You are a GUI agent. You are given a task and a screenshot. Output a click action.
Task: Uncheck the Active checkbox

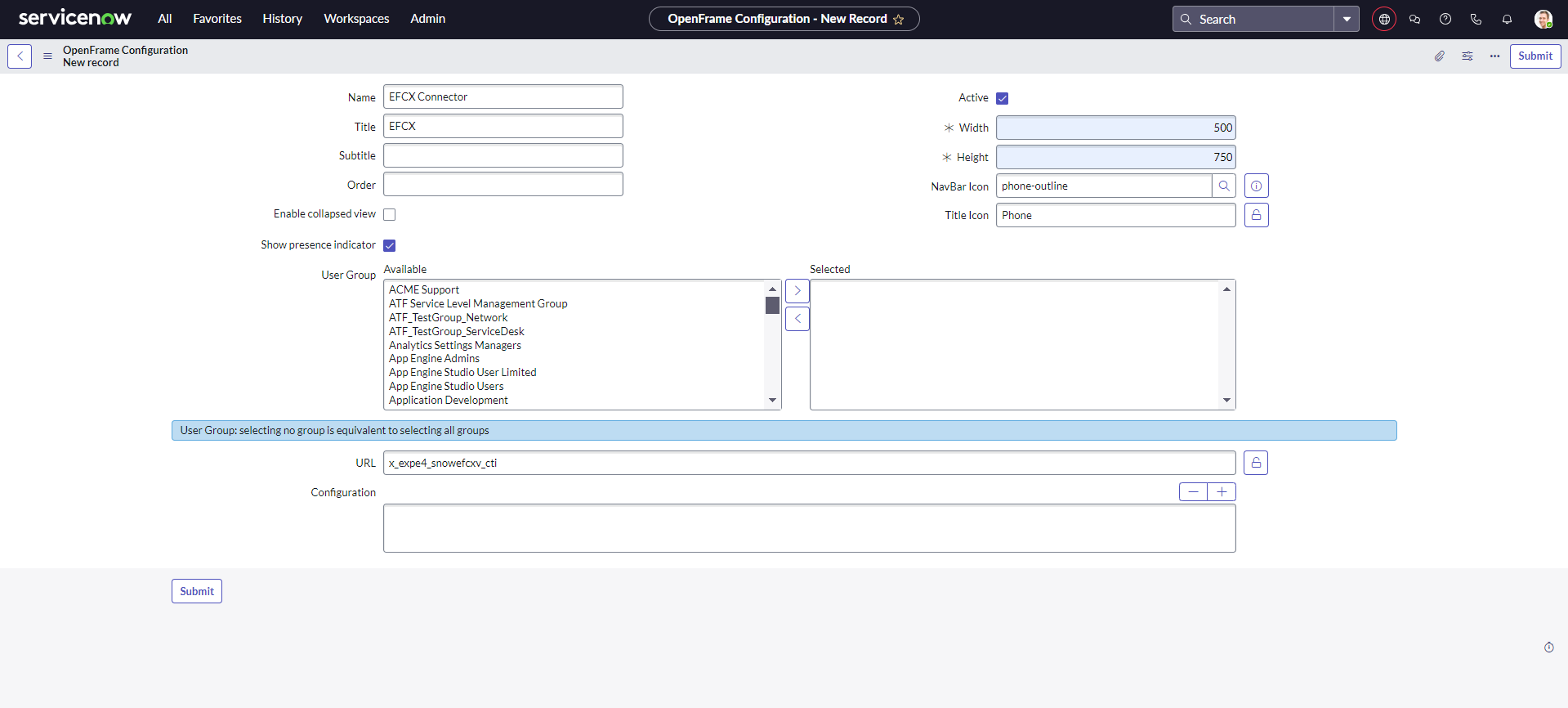tap(1002, 98)
